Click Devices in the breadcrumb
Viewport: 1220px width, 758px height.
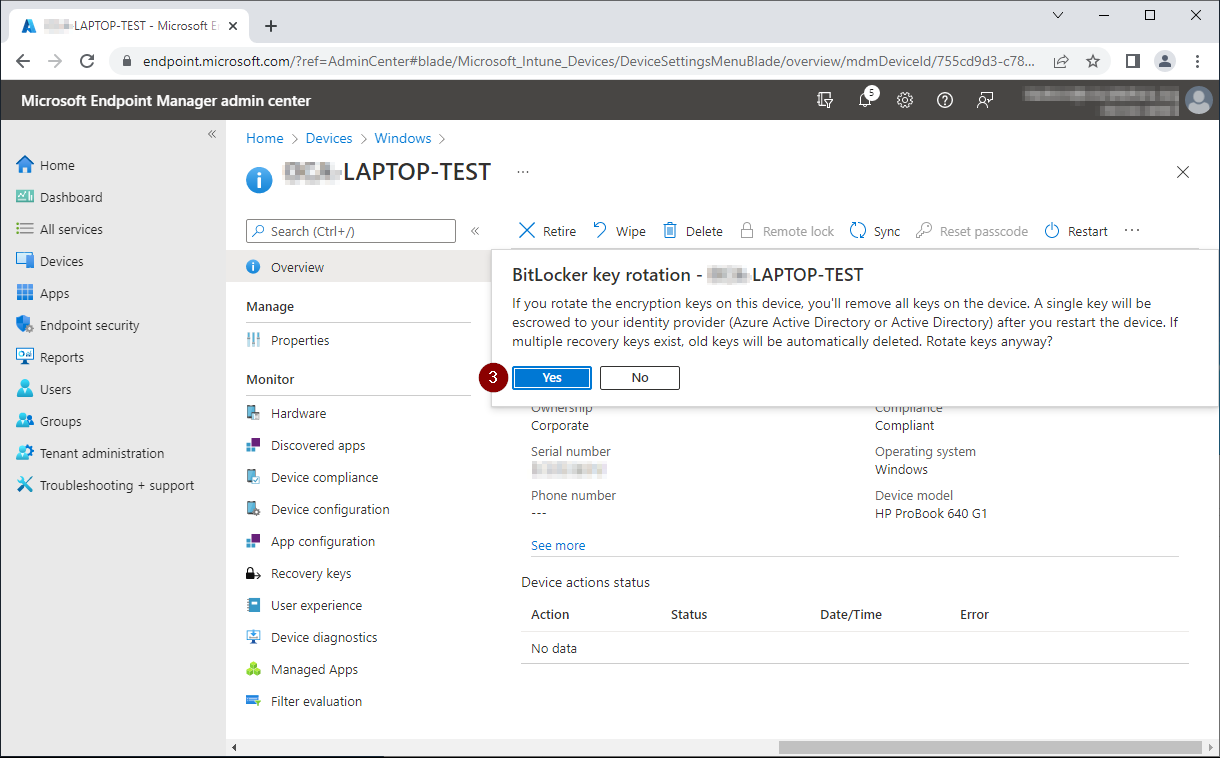pos(329,139)
